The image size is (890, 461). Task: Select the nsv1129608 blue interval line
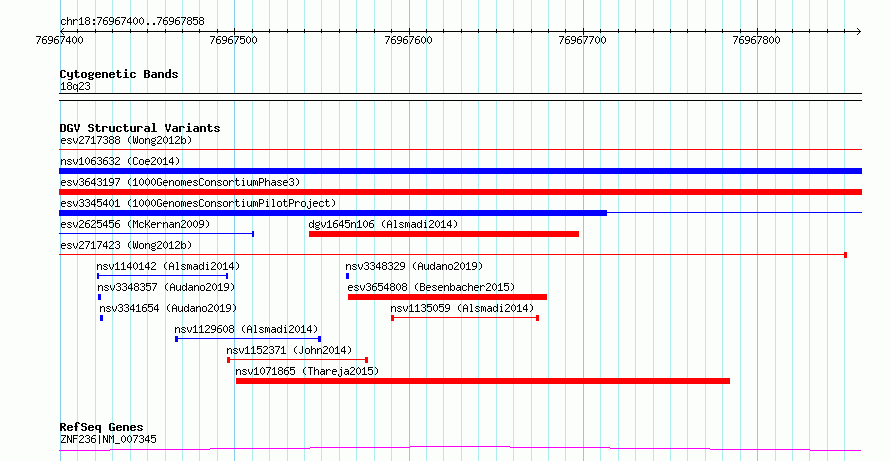pyautogui.click(x=248, y=339)
